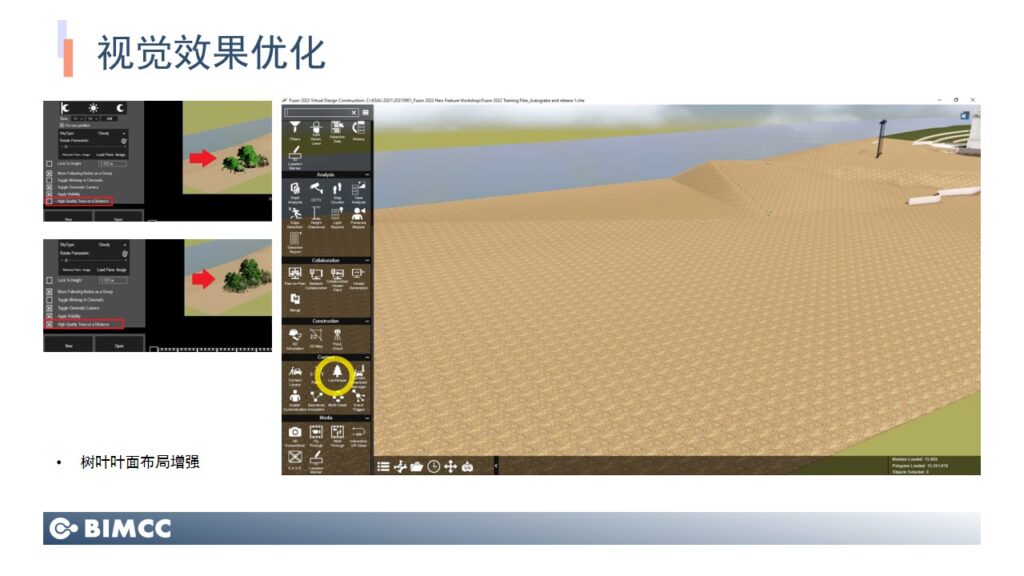Open Avatar Customization
Screen dimensions: 1024x576
(295, 400)
